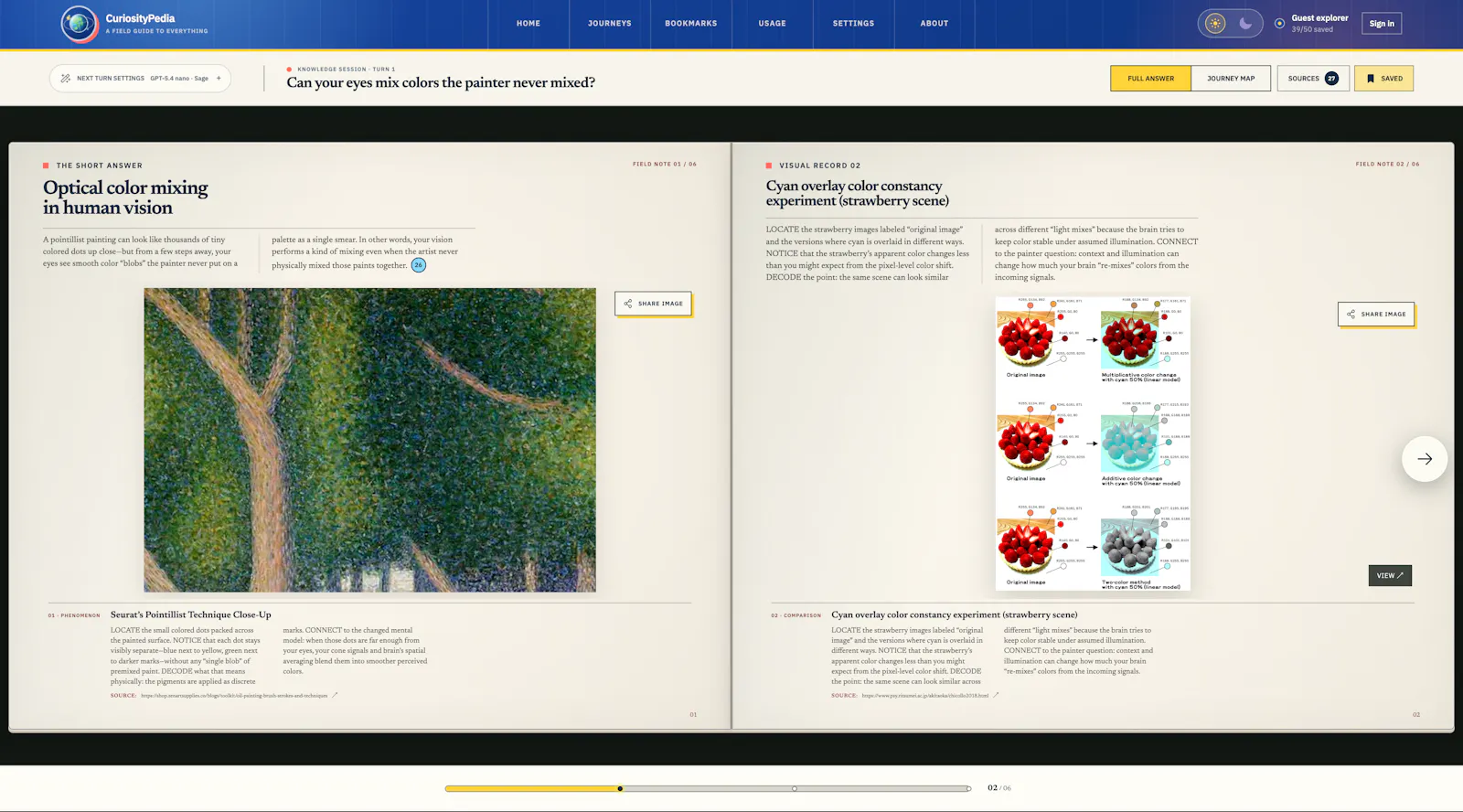Open the USAGE page

point(773,24)
